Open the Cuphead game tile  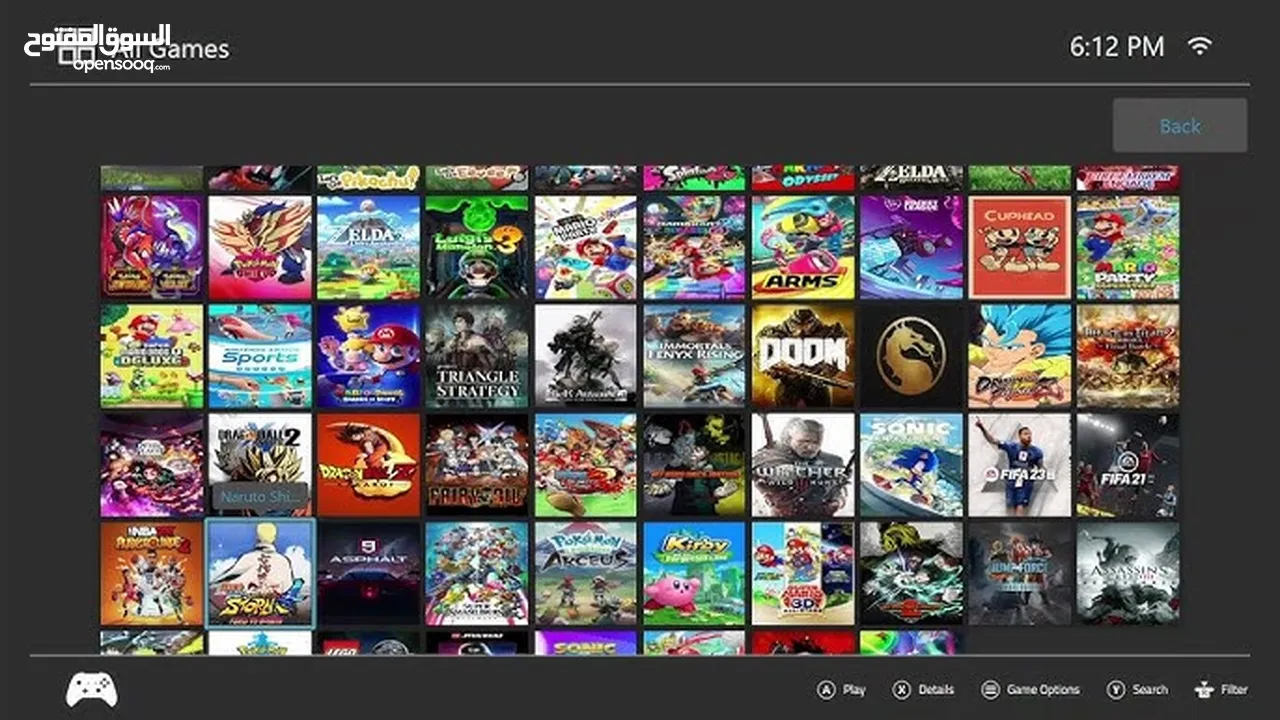pos(1019,247)
